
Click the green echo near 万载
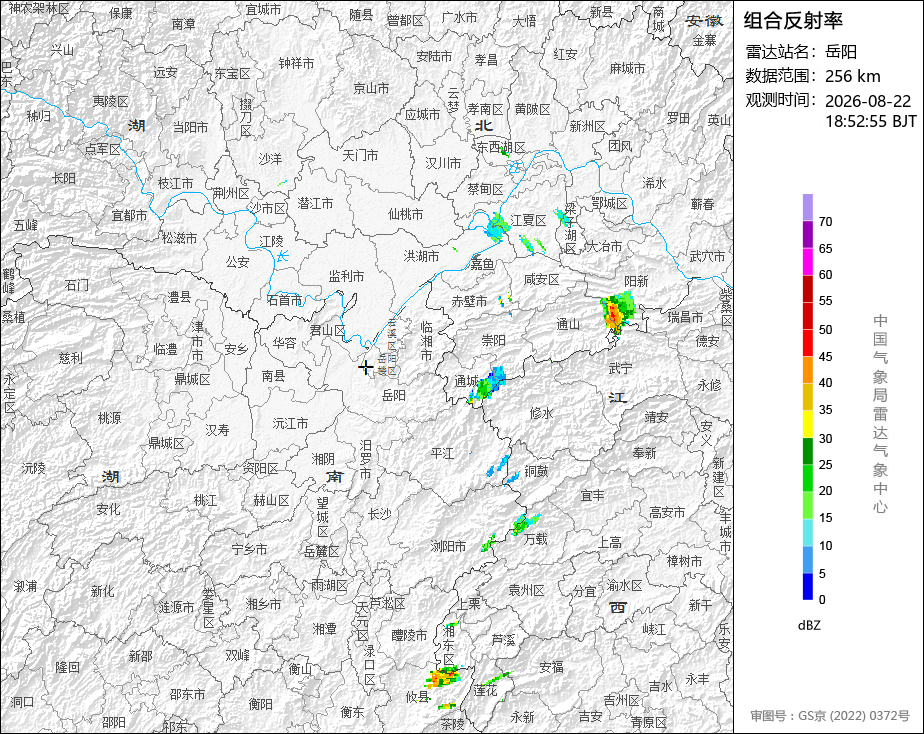pos(525,524)
